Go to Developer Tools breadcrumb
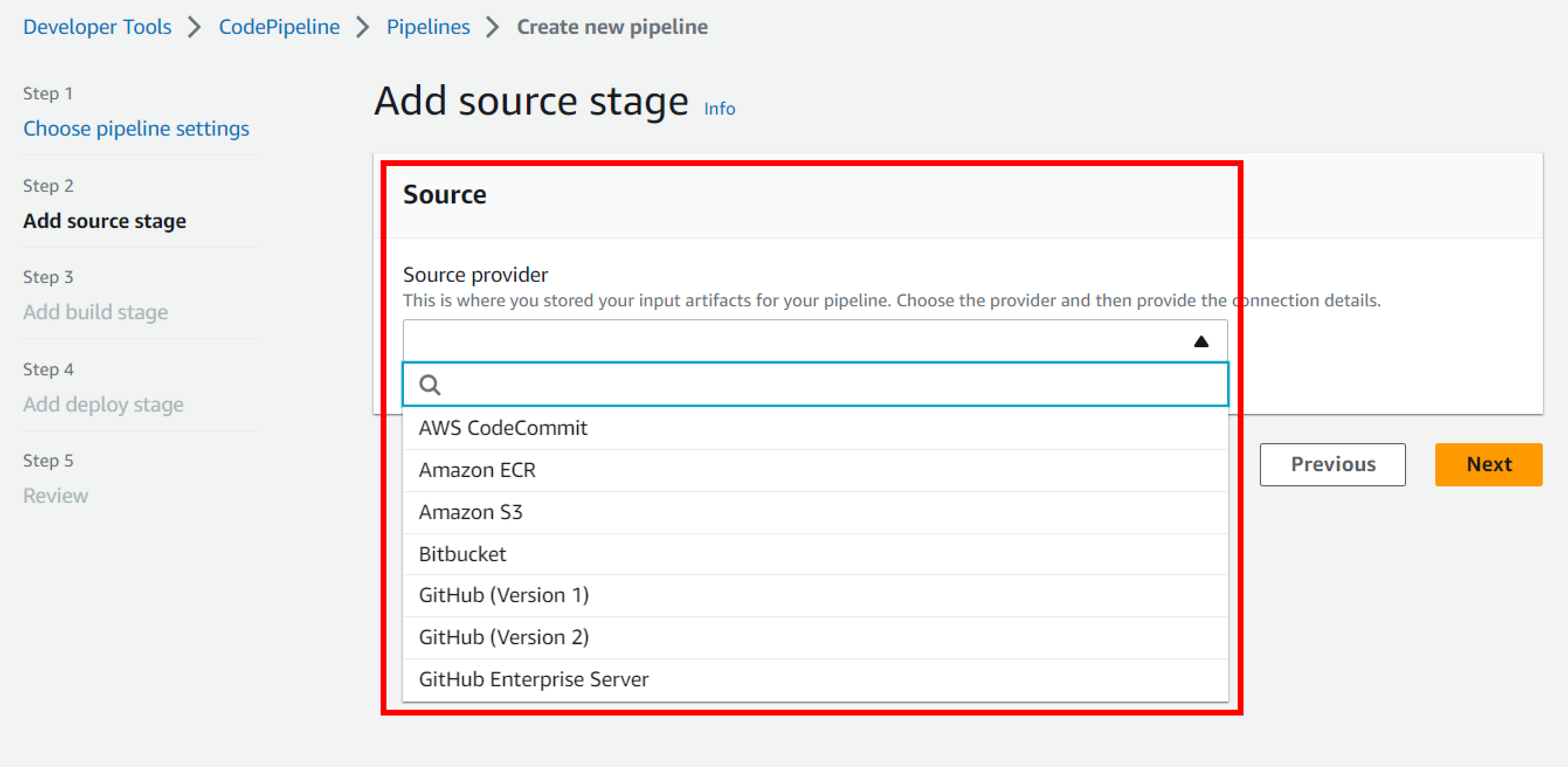 pyautogui.click(x=98, y=27)
